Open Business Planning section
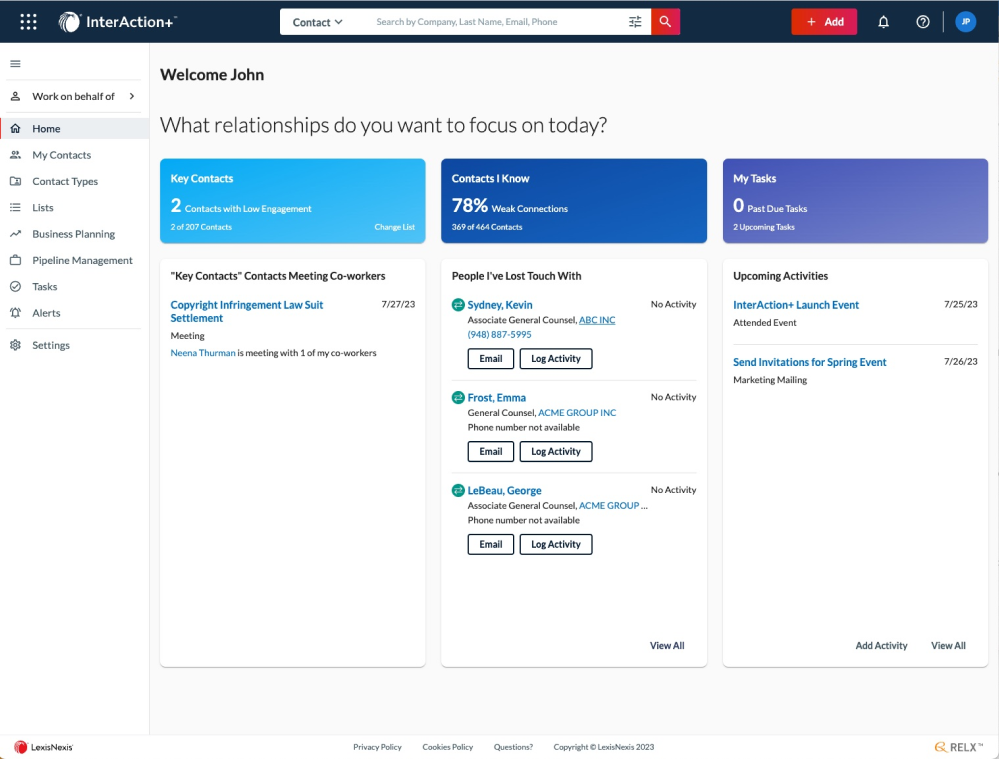1000x759 pixels. pyautogui.click(x=75, y=234)
